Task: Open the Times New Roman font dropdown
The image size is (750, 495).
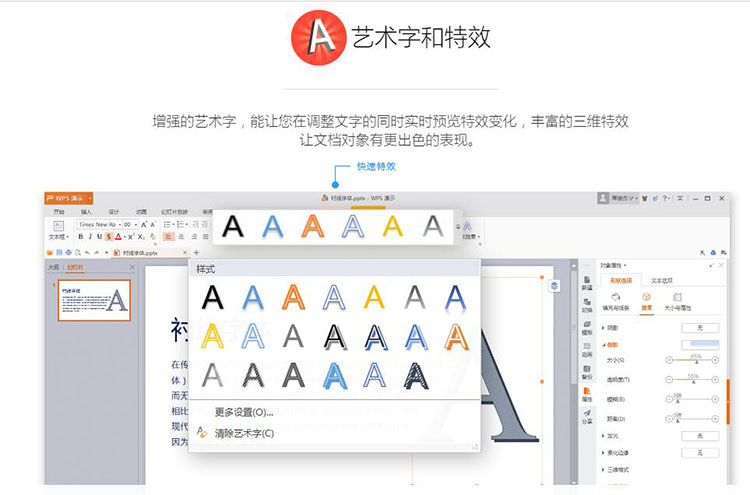Action: point(99,225)
